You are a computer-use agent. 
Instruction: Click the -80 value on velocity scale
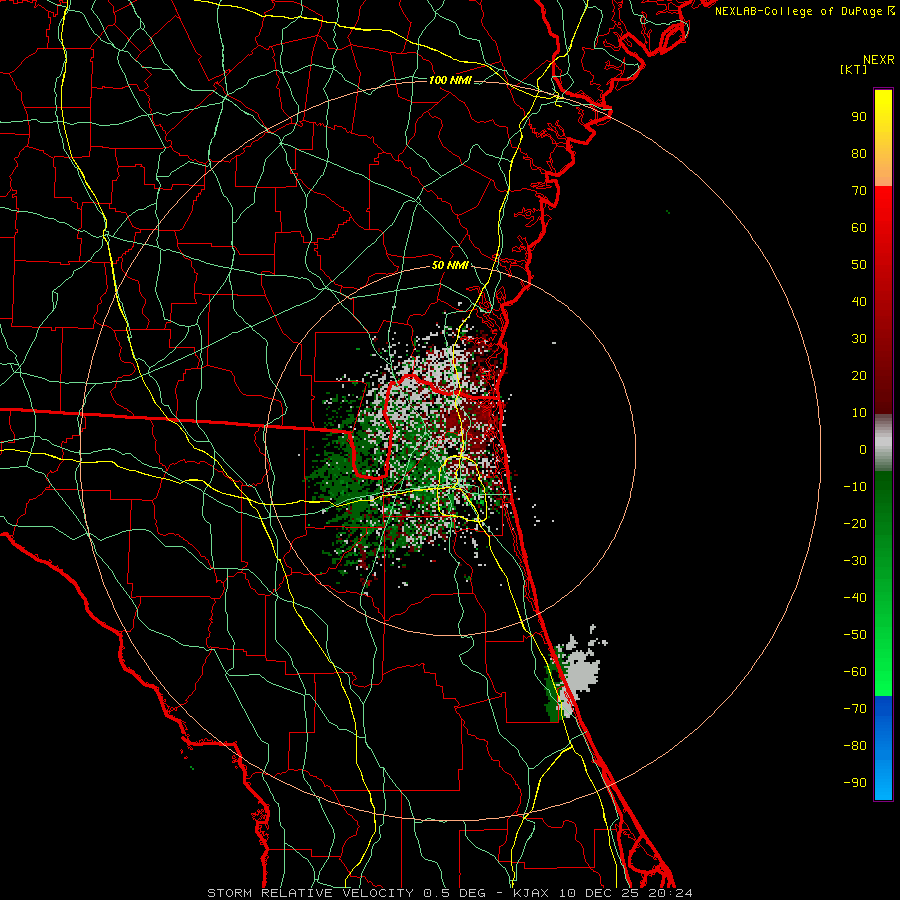pos(855,746)
